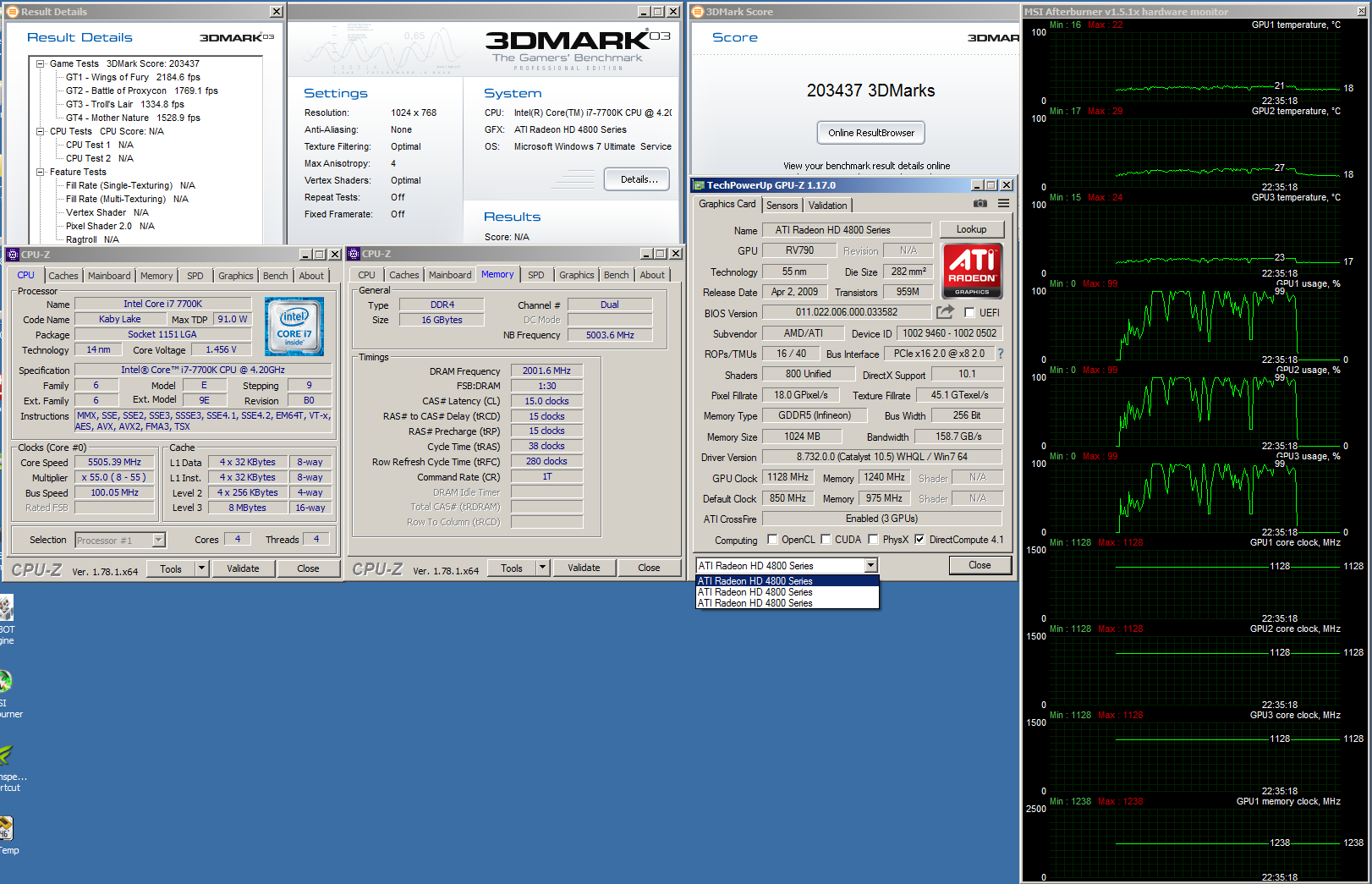
Task: Click the GPU-Z title bar icon
Action: pos(699,185)
